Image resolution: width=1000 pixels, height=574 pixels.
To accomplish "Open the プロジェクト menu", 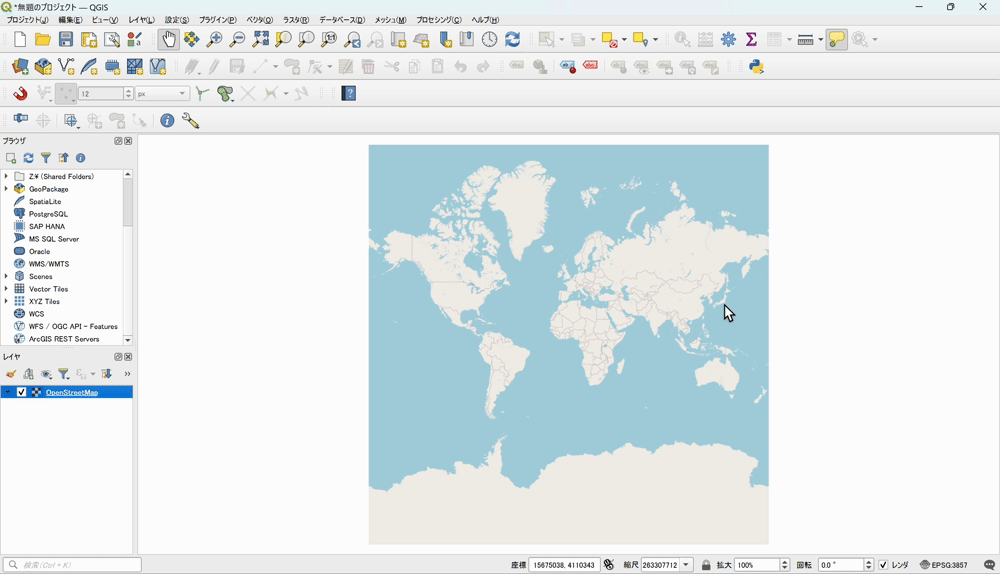I will click(x=27, y=20).
